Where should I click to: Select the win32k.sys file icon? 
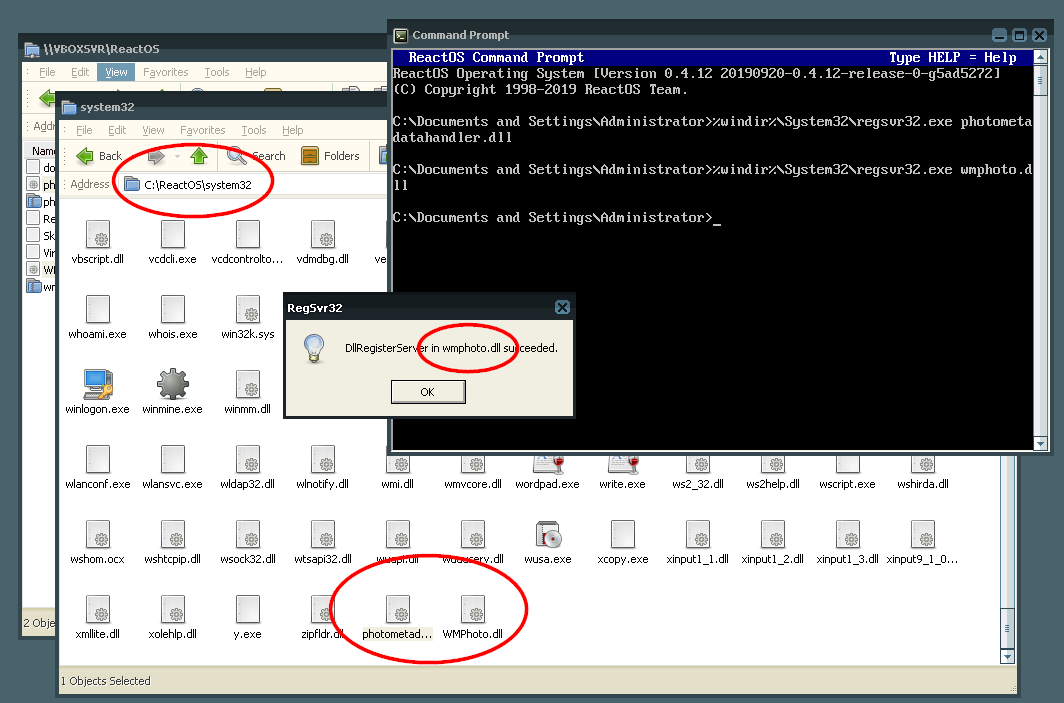[248, 309]
